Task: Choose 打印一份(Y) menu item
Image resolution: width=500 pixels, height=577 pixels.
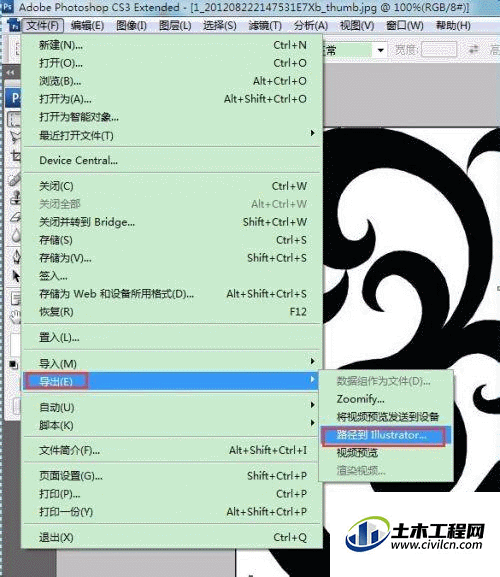Action: [172, 512]
